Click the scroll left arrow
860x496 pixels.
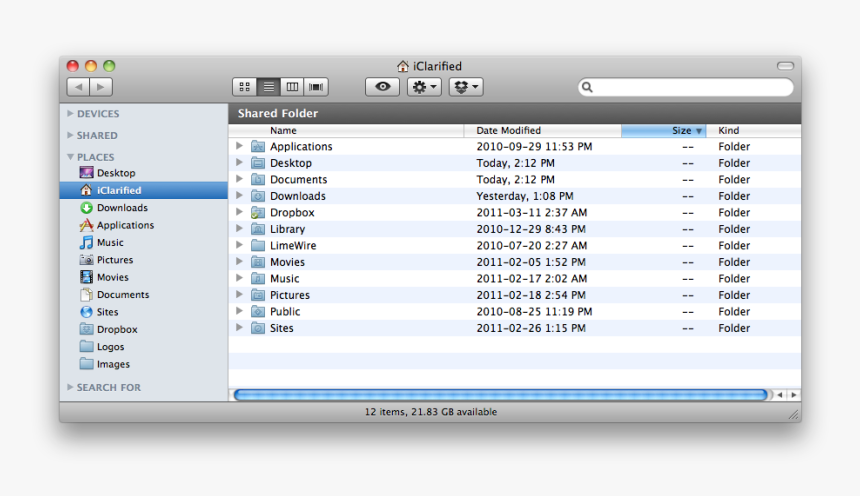tap(780, 395)
